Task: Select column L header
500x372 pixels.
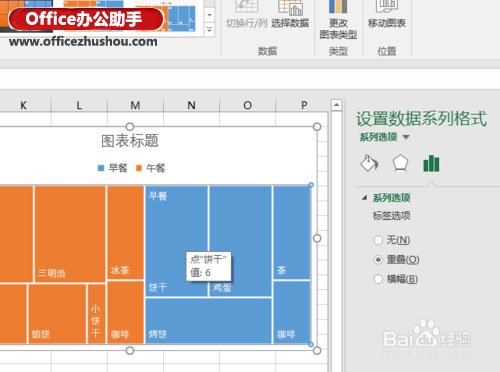Action: [79, 105]
